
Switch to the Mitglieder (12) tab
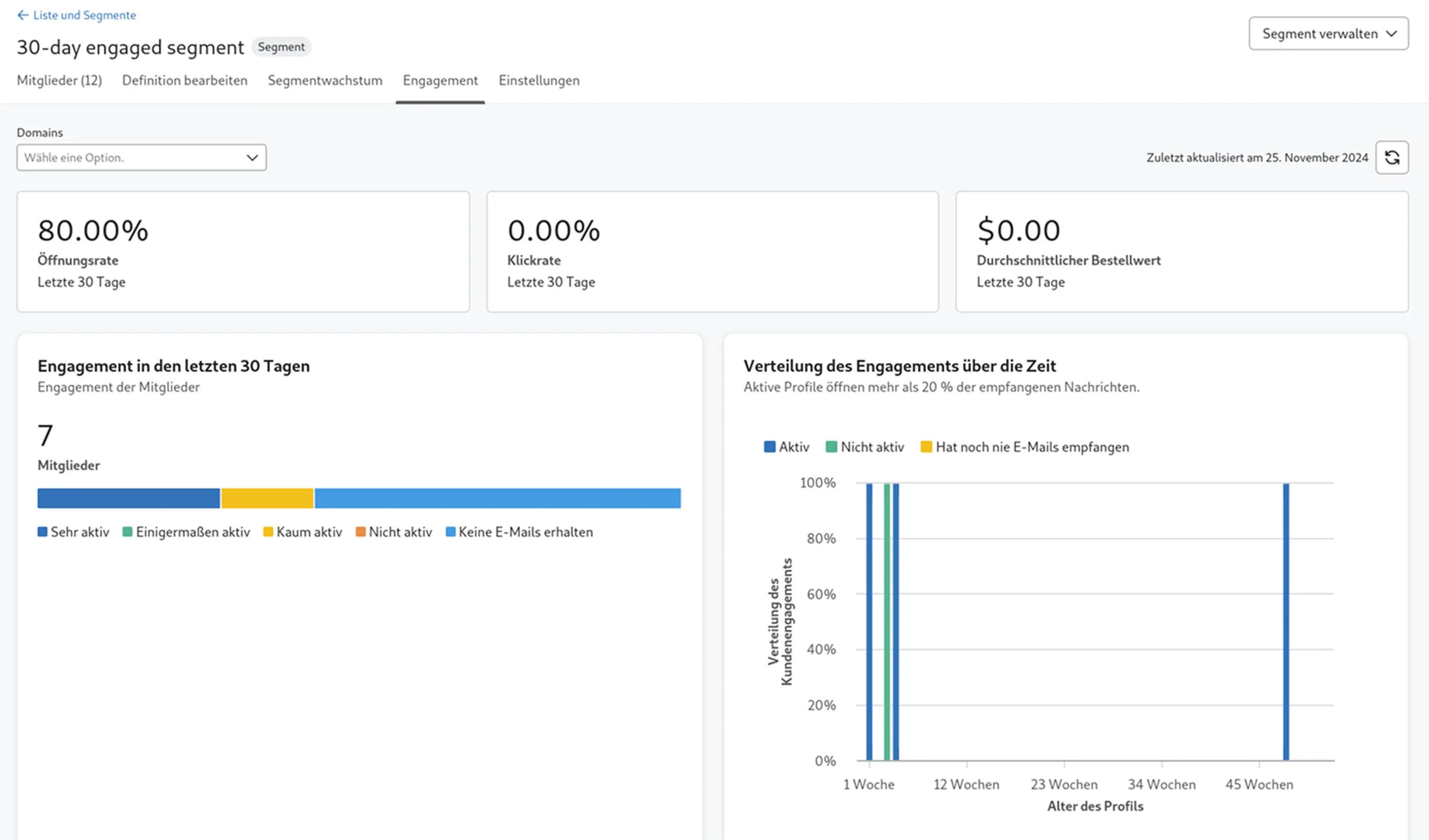[x=59, y=80]
